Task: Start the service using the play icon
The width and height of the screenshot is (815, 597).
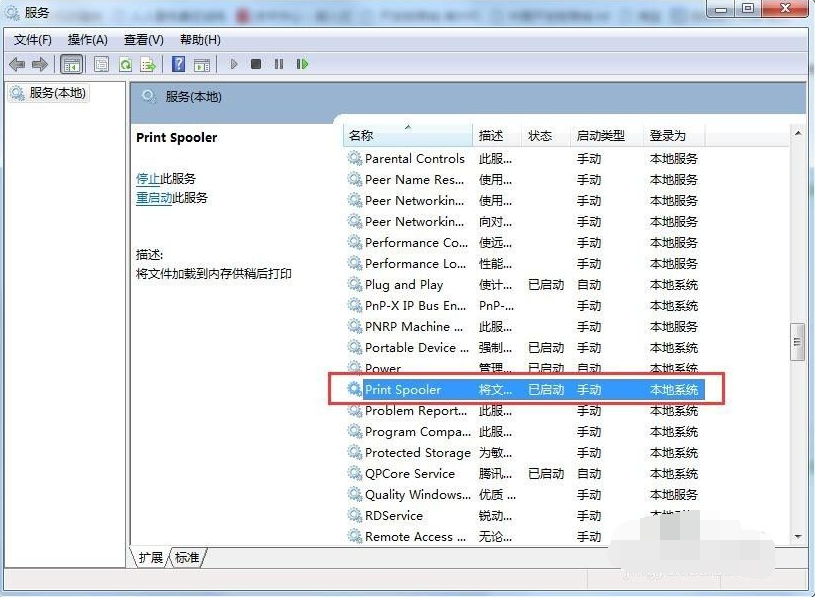Action: pos(234,63)
